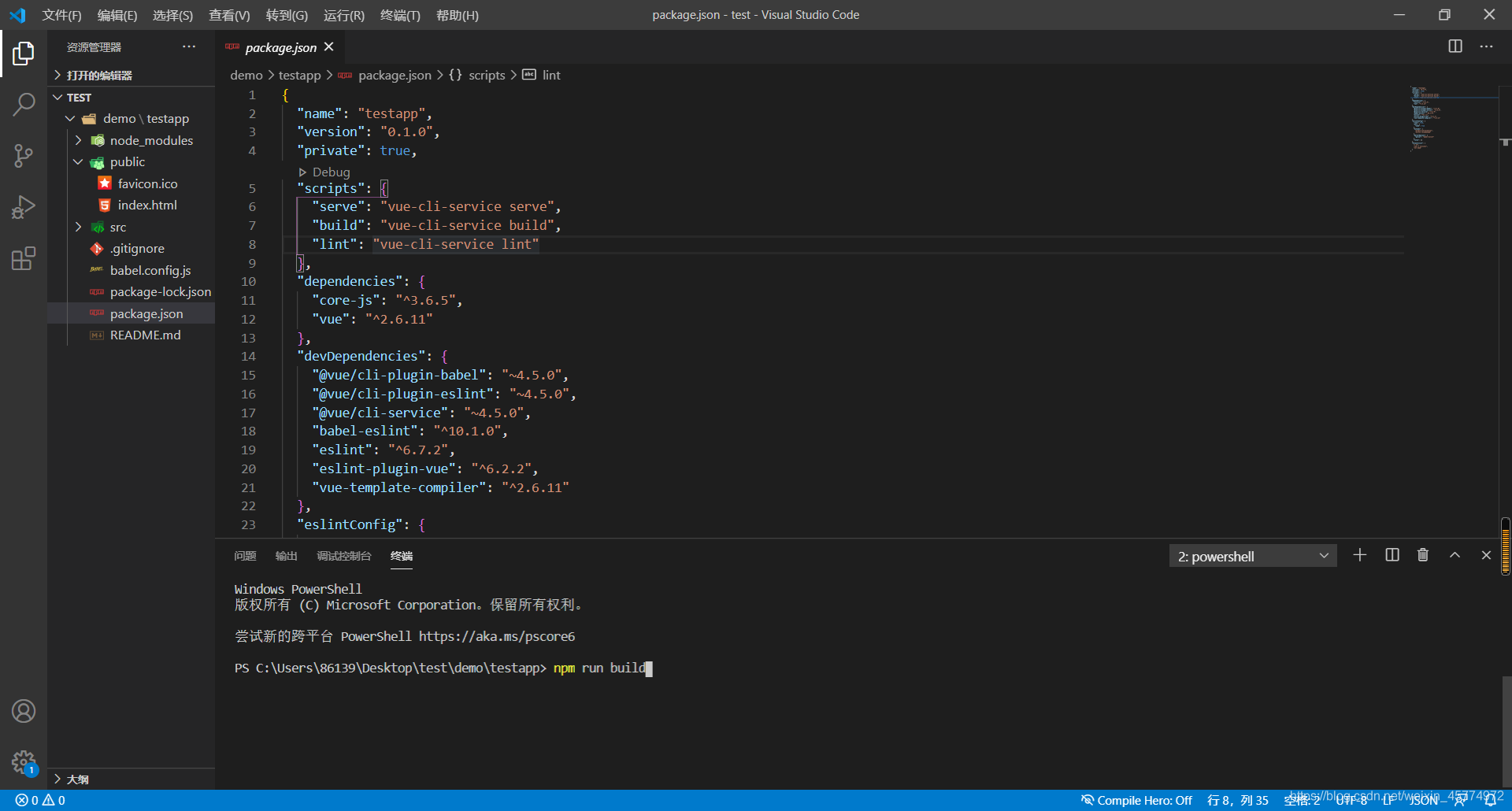Open babel.config.js file
This screenshot has height=811, width=1512.
131,270
